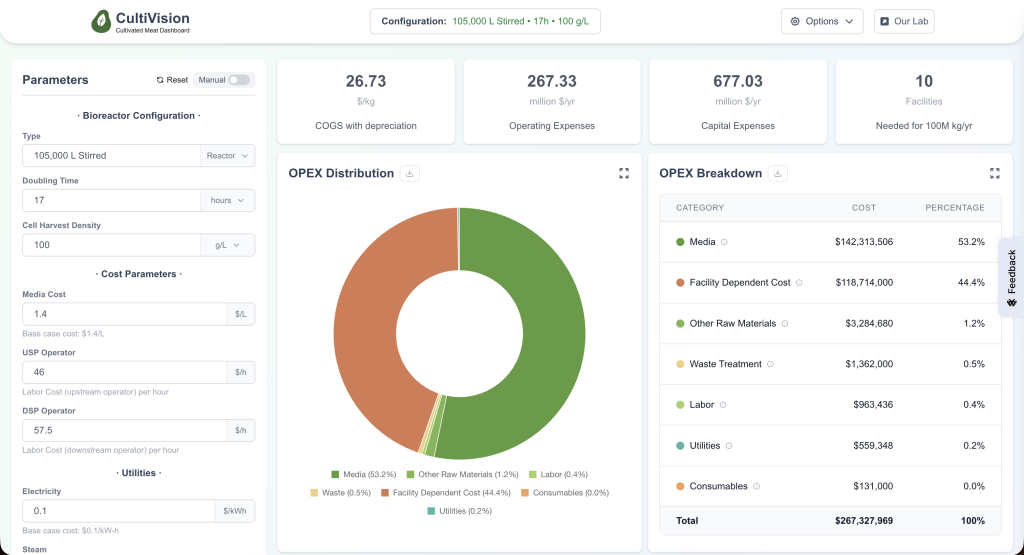The height and width of the screenshot is (555, 1024).
Task: Toggle the Manual mode switch
Action: tap(238, 80)
